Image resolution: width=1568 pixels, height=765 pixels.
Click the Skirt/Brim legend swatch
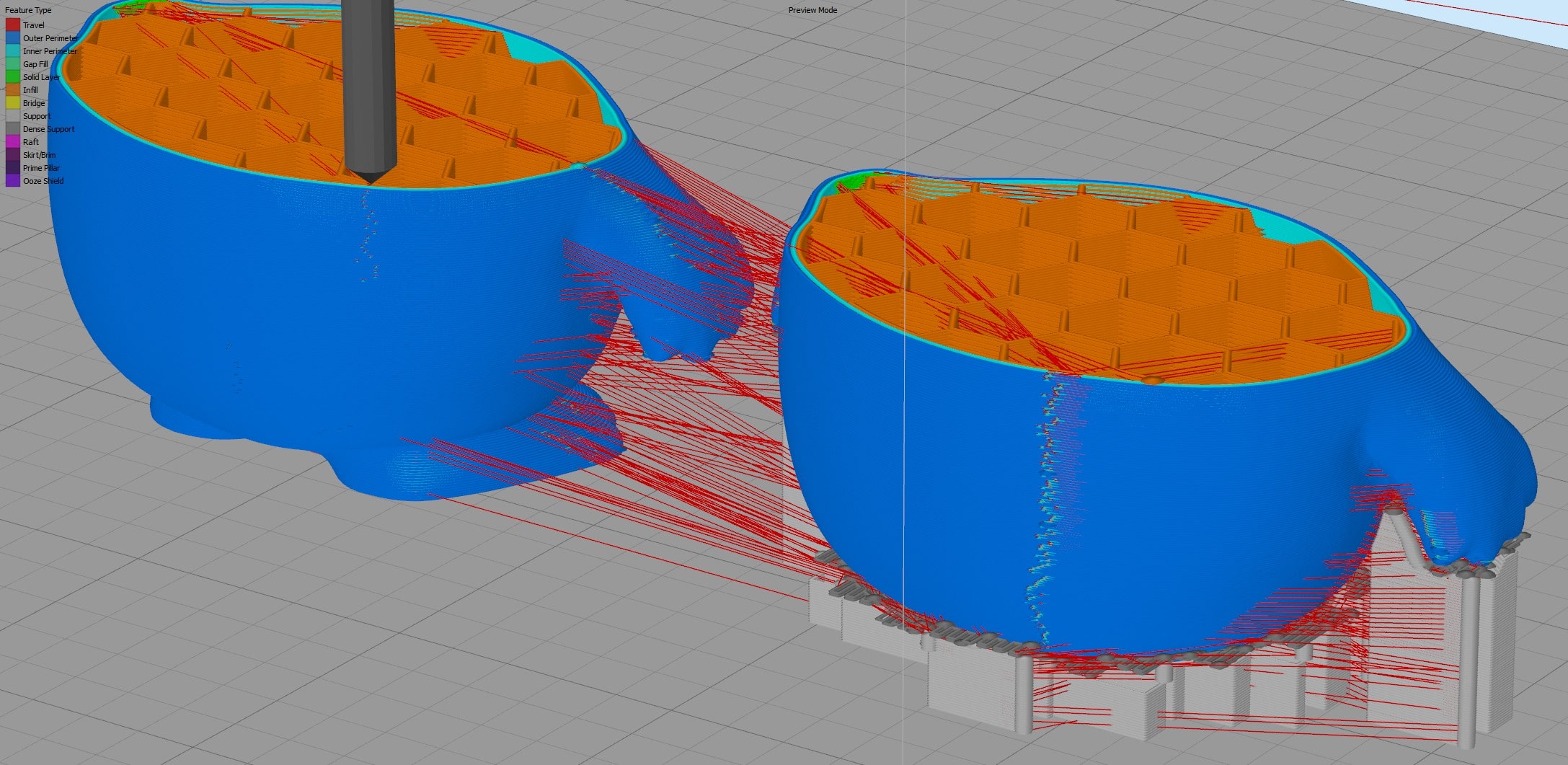tap(13, 155)
